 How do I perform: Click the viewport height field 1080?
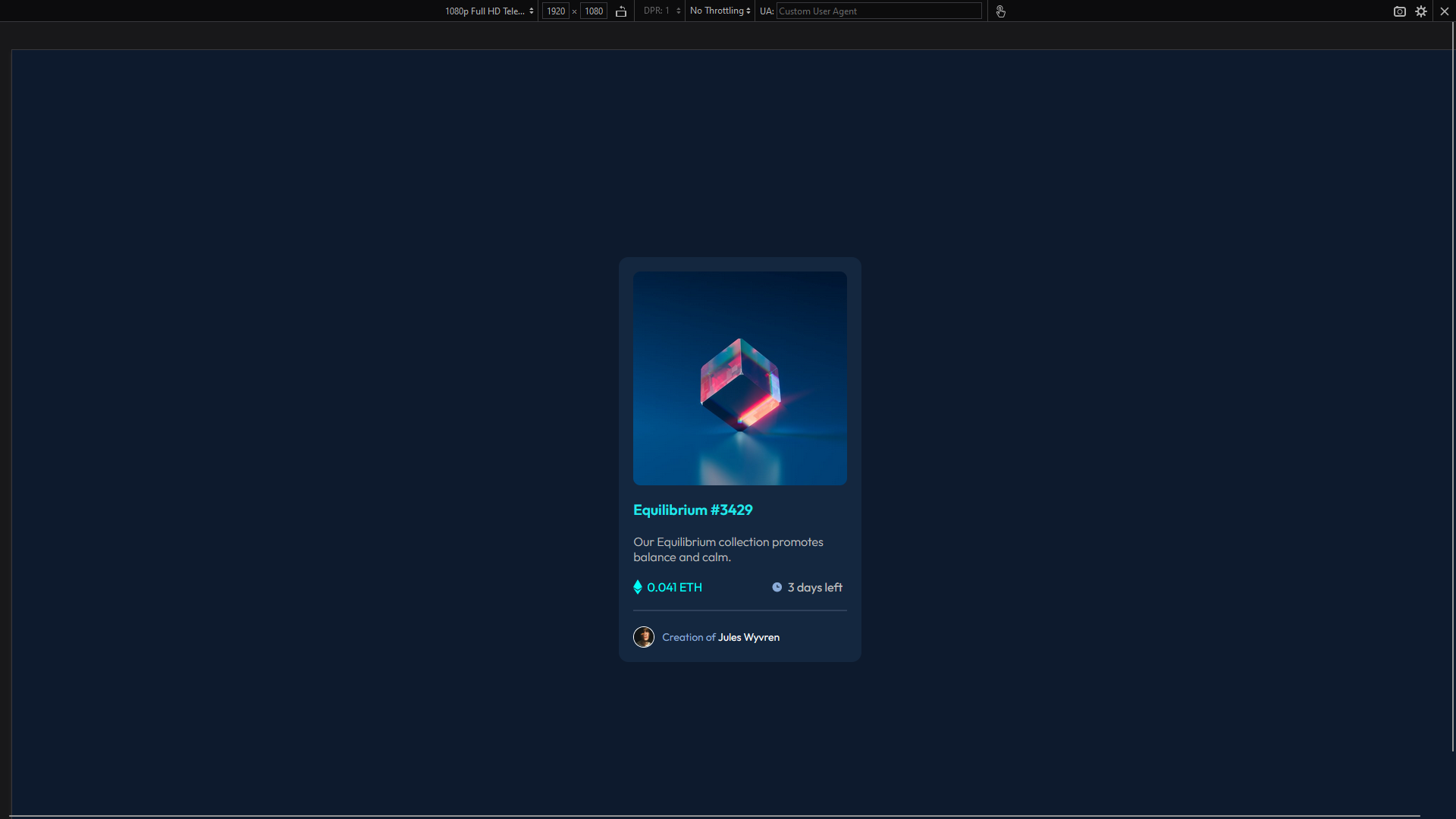tap(594, 11)
